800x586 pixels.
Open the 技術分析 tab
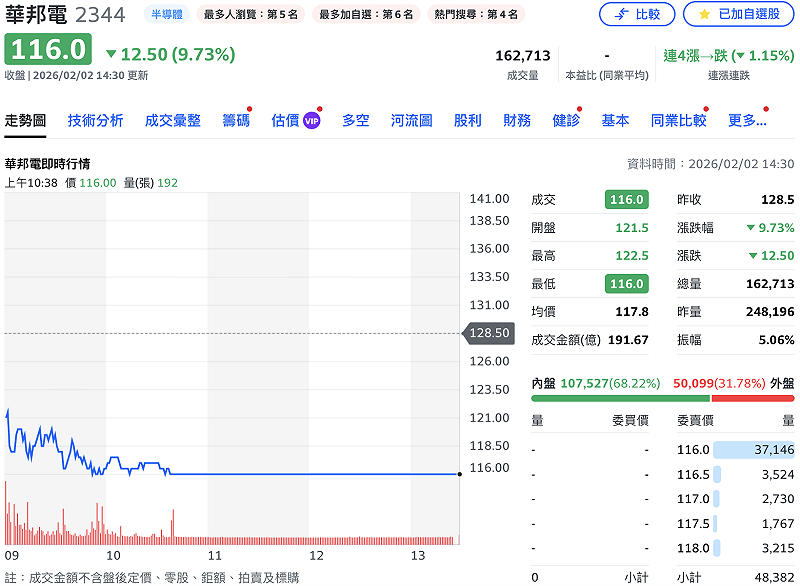[95, 120]
